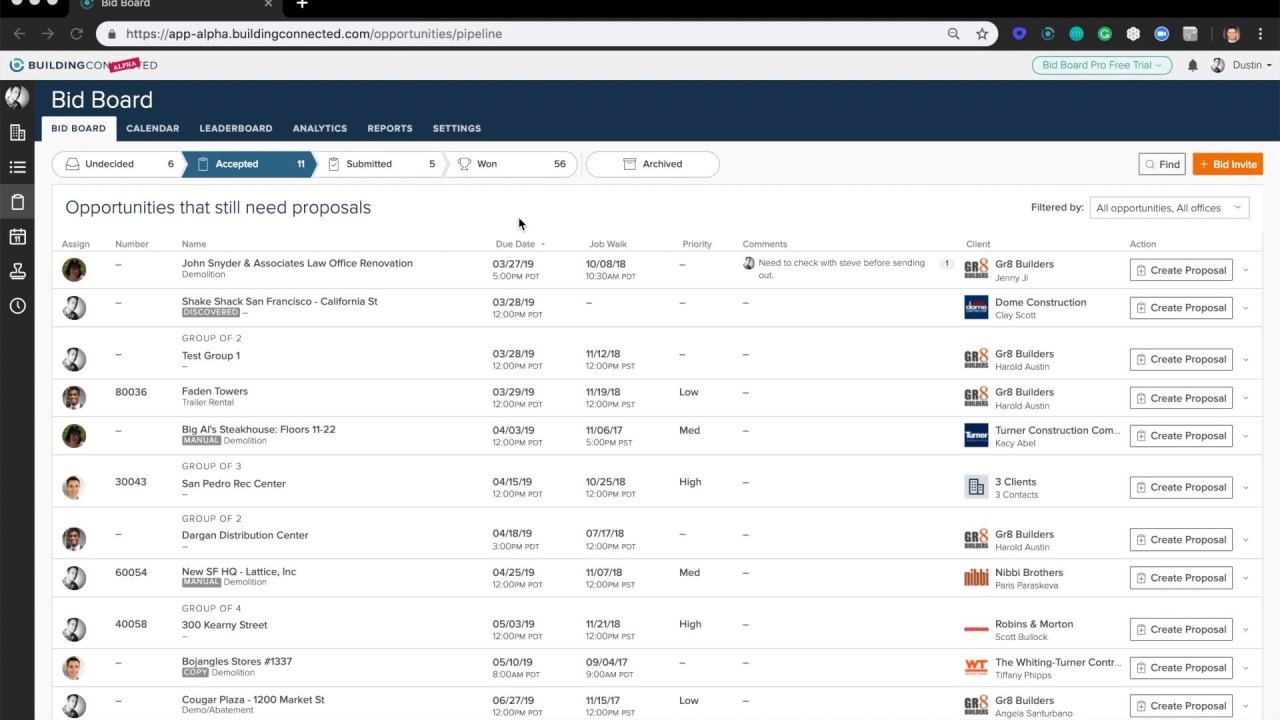Select the Bid Board tab
Image resolution: width=1280 pixels, height=720 pixels.
pos(78,128)
